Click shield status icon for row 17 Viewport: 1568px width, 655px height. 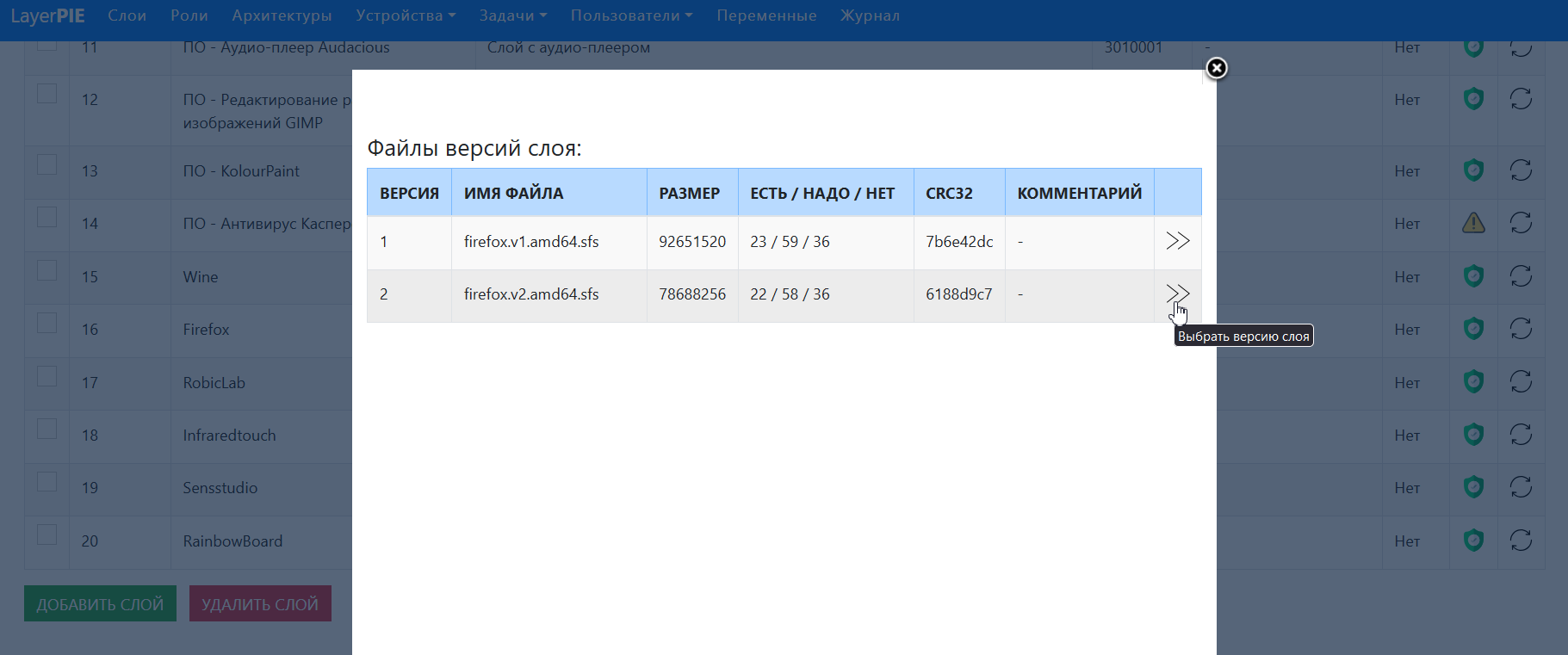[x=1473, y=381]
